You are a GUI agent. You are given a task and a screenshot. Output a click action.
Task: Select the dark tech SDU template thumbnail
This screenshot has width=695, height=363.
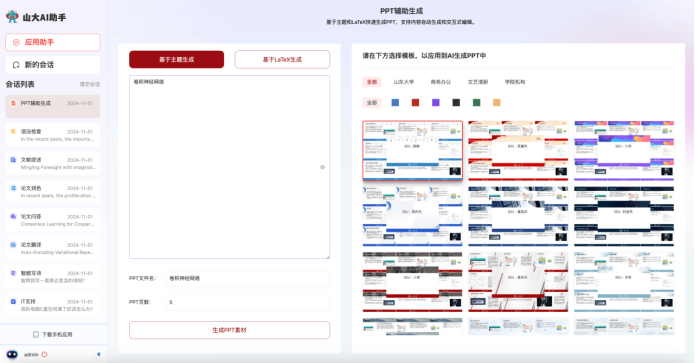coord(624,216)
